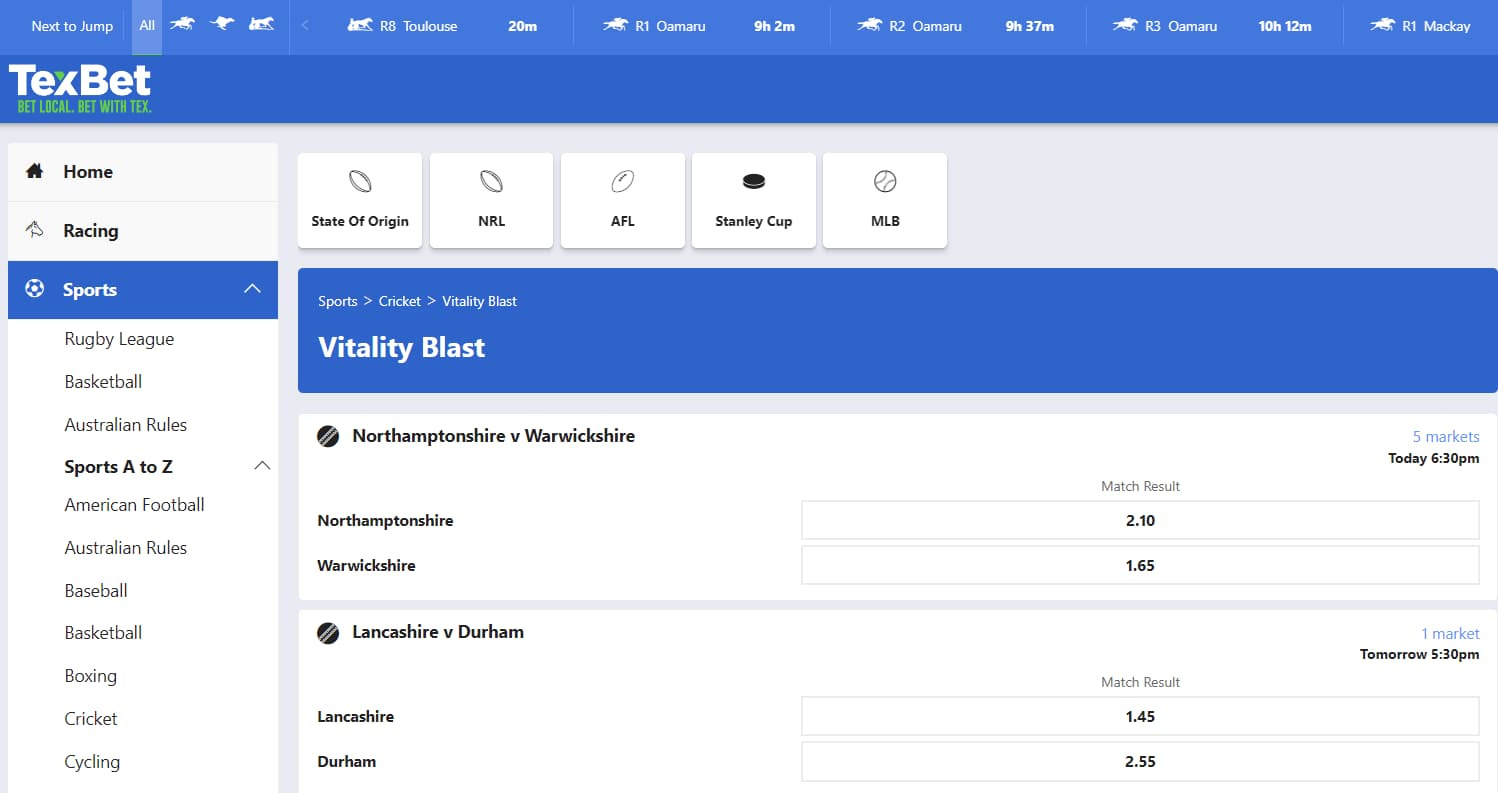
Task: Collapse the Sports A to Z chevron
Action: pos(262,466)
